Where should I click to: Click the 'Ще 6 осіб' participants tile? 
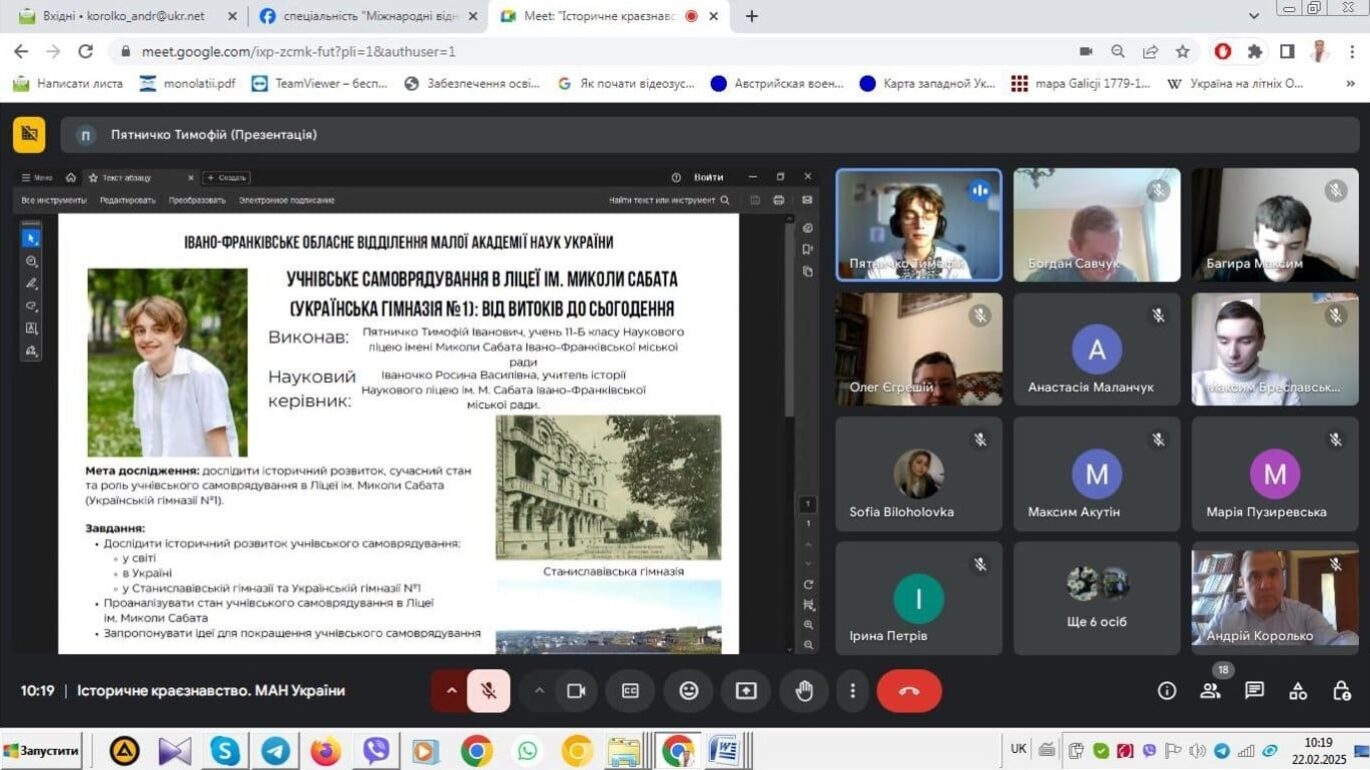(x=1096, y=598)
